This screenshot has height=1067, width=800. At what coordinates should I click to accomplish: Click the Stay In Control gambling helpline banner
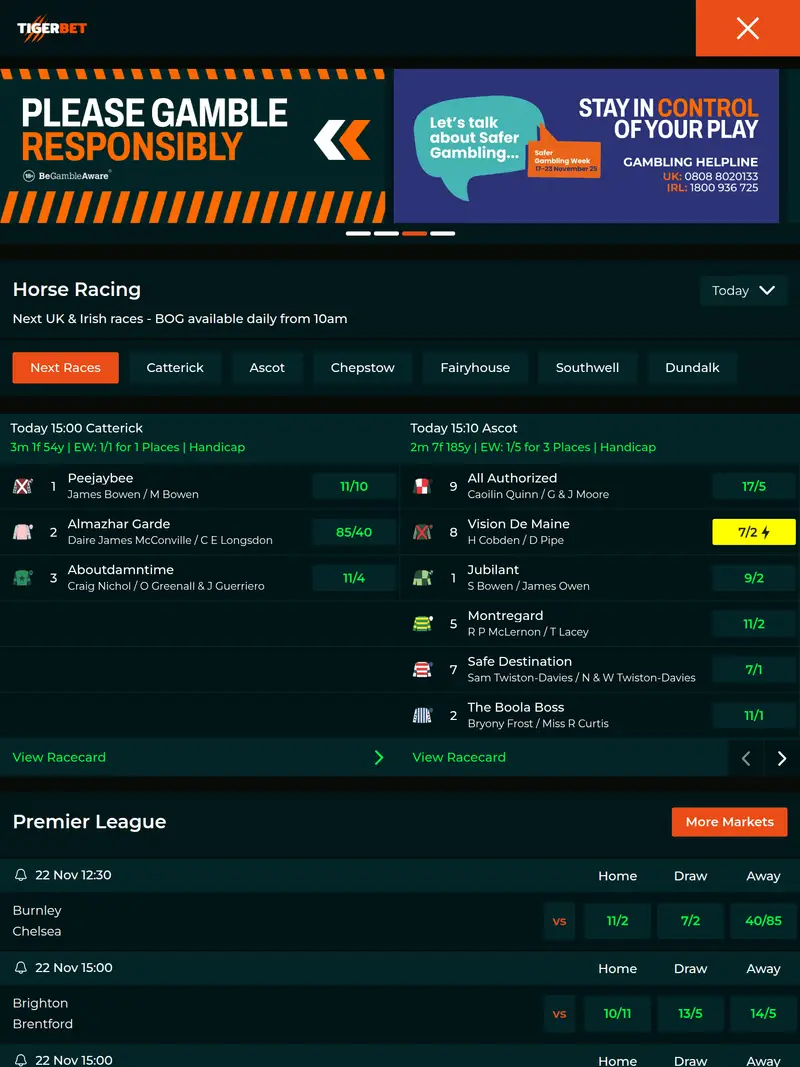coord(588,145)
